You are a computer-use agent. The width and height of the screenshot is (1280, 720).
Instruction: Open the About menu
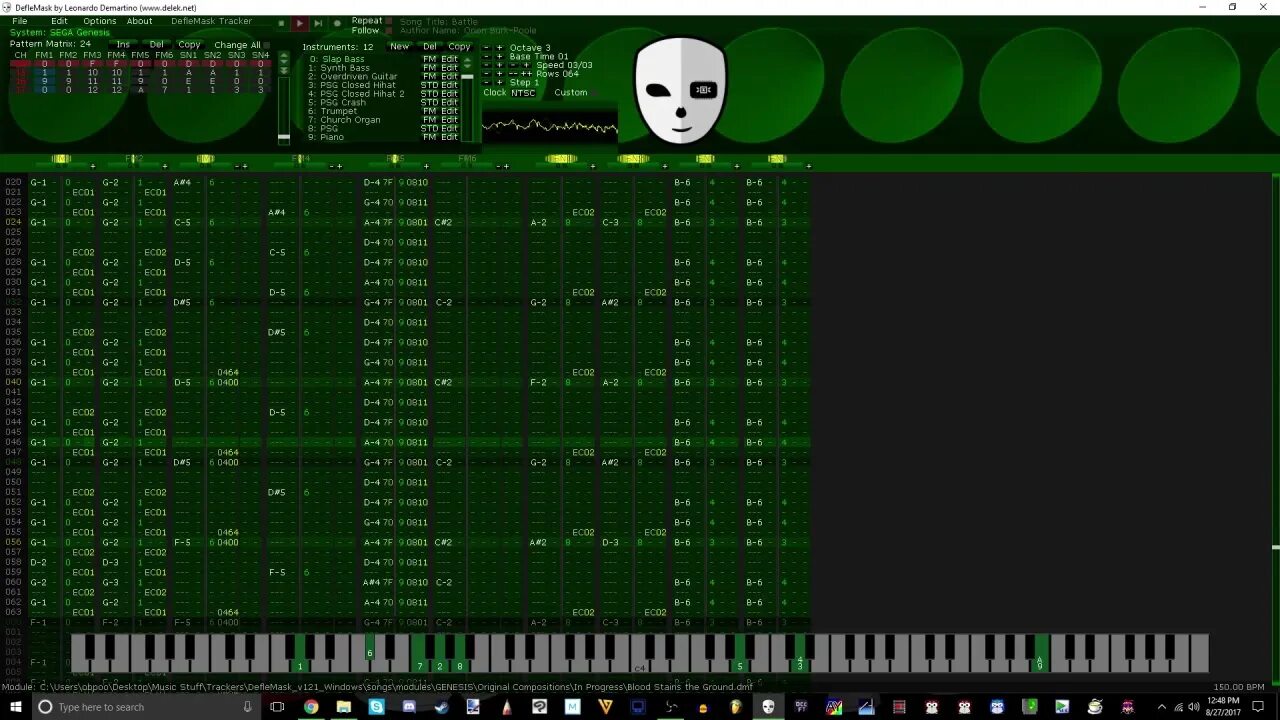coord(140,21)
